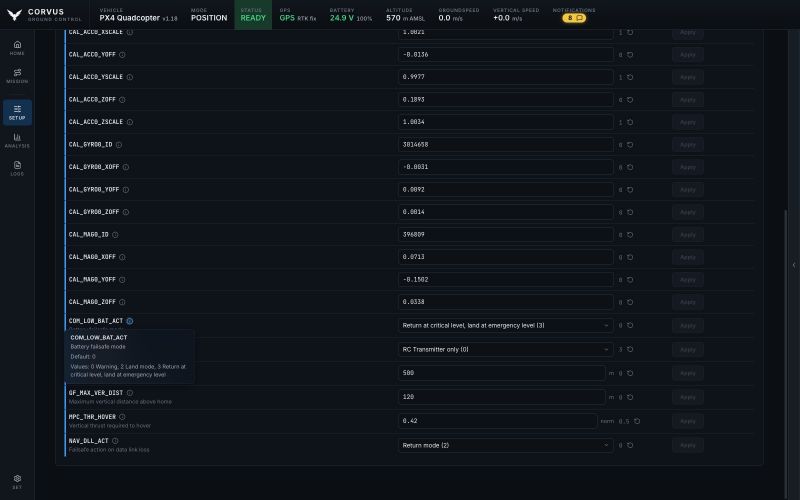Click the PX4 Quadcopter vehicle name

point(130,18)
